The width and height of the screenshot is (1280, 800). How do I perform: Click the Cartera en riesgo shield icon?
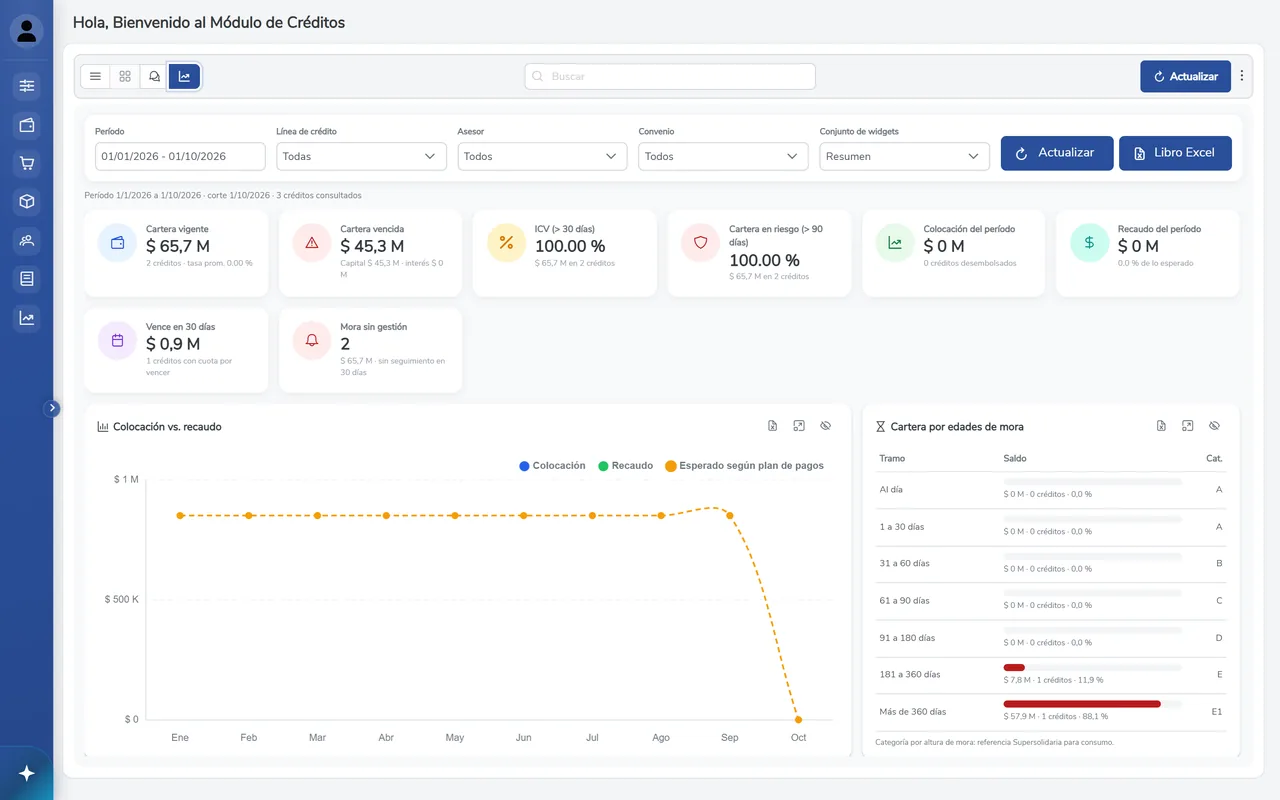[x=700, y=242]
